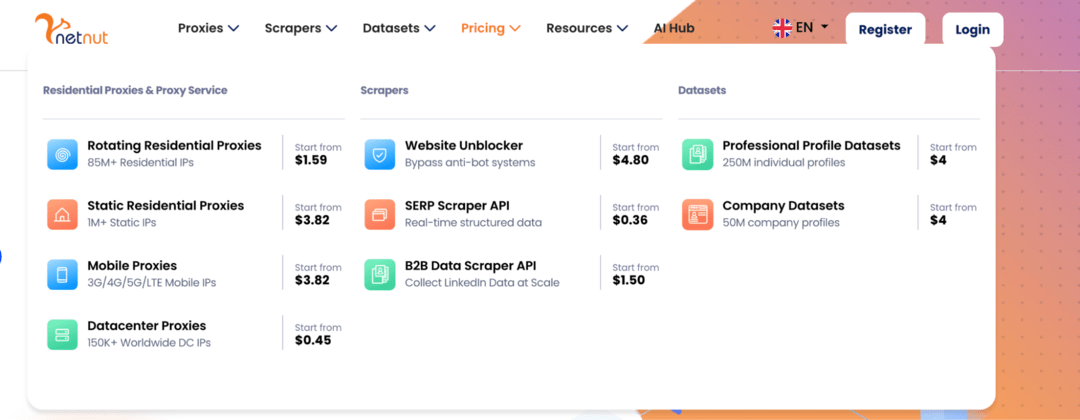1080x420 pixels.
Task: Click the Professional Profile Datasets icon
Action: pos(697,154)
